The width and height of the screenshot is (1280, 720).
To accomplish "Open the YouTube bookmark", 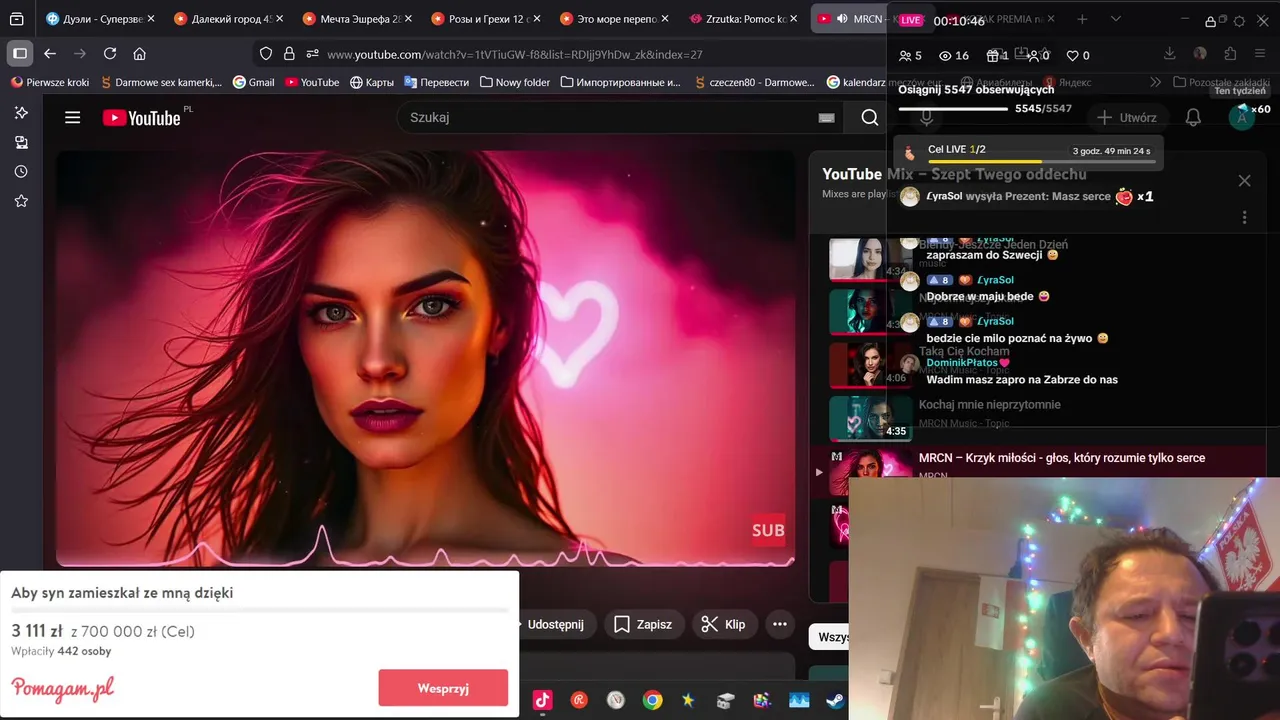I will [312, 82].
